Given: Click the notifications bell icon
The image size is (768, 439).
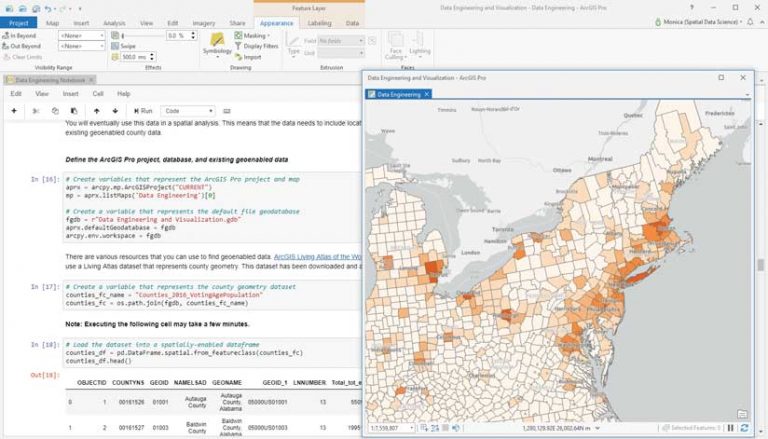Looking at the screenshot, I should click(x=750, y=22).
